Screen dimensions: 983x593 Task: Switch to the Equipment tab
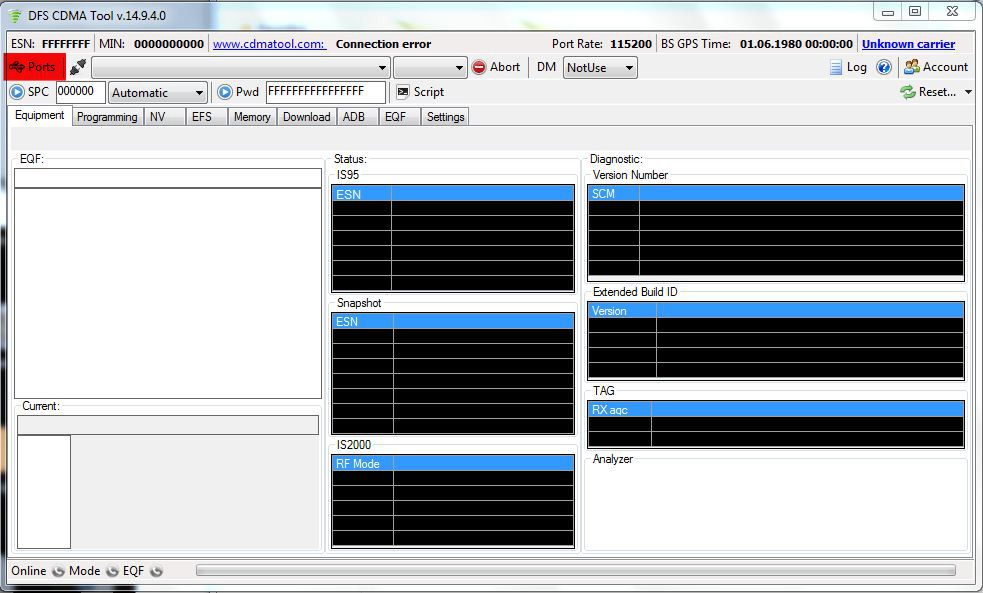(x=39, y=115)
